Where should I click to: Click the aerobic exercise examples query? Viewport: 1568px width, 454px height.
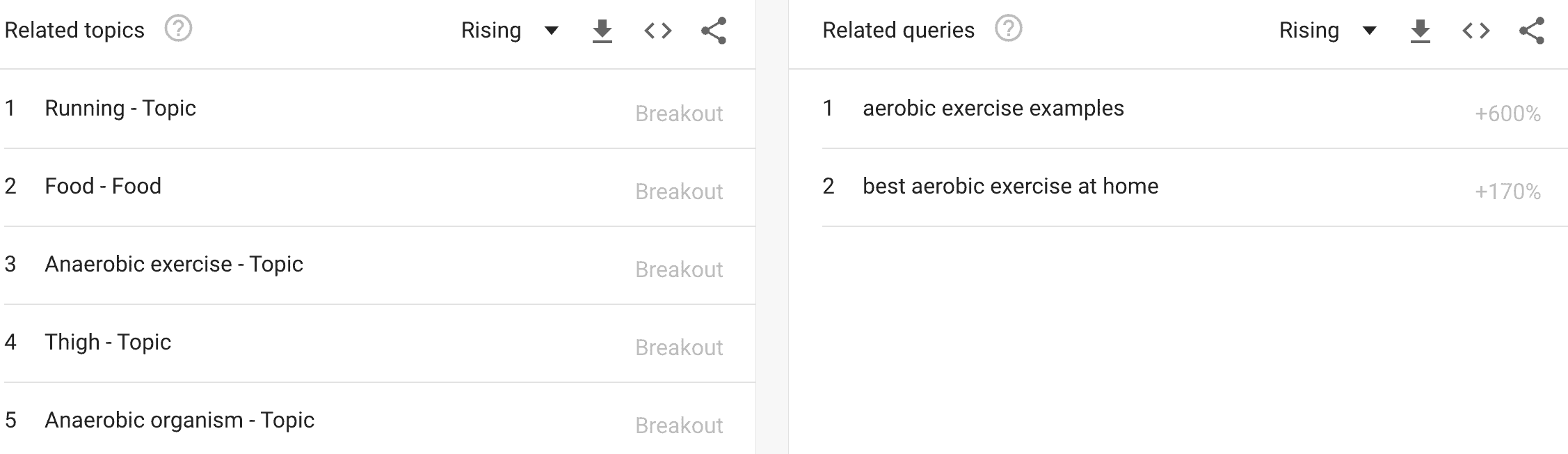pyautogui.click(x=993, y=108)
